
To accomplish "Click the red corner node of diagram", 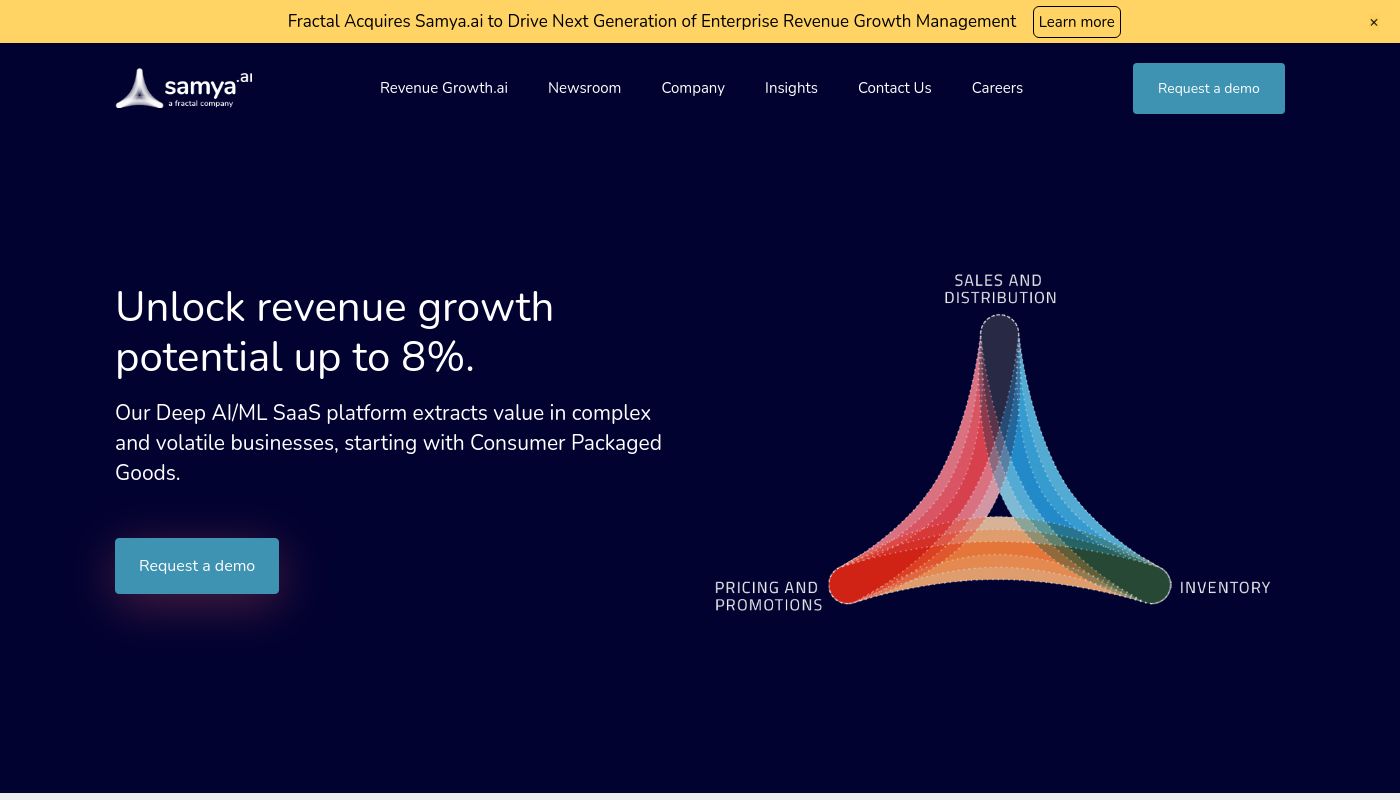I will [852, 582].
